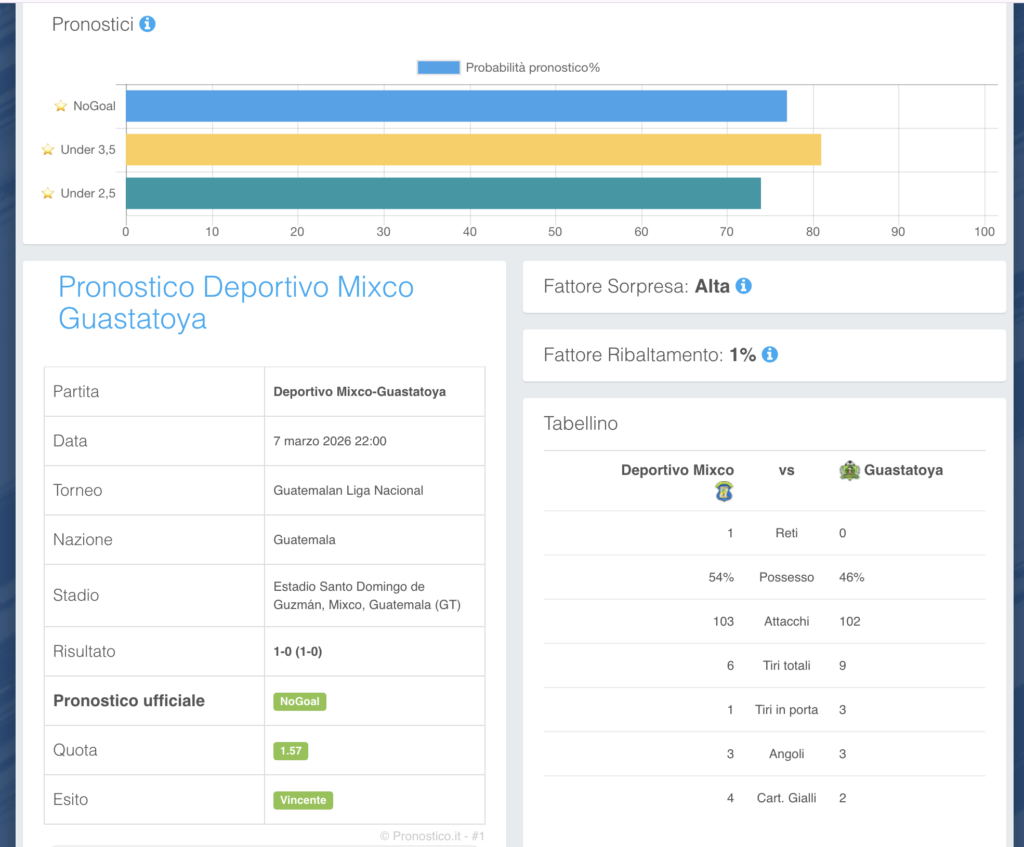Image resolution: width=1024 pixels, height=847 pixels.
Task: Click the teal Under 2,5 bar
Action: [442, 193]
